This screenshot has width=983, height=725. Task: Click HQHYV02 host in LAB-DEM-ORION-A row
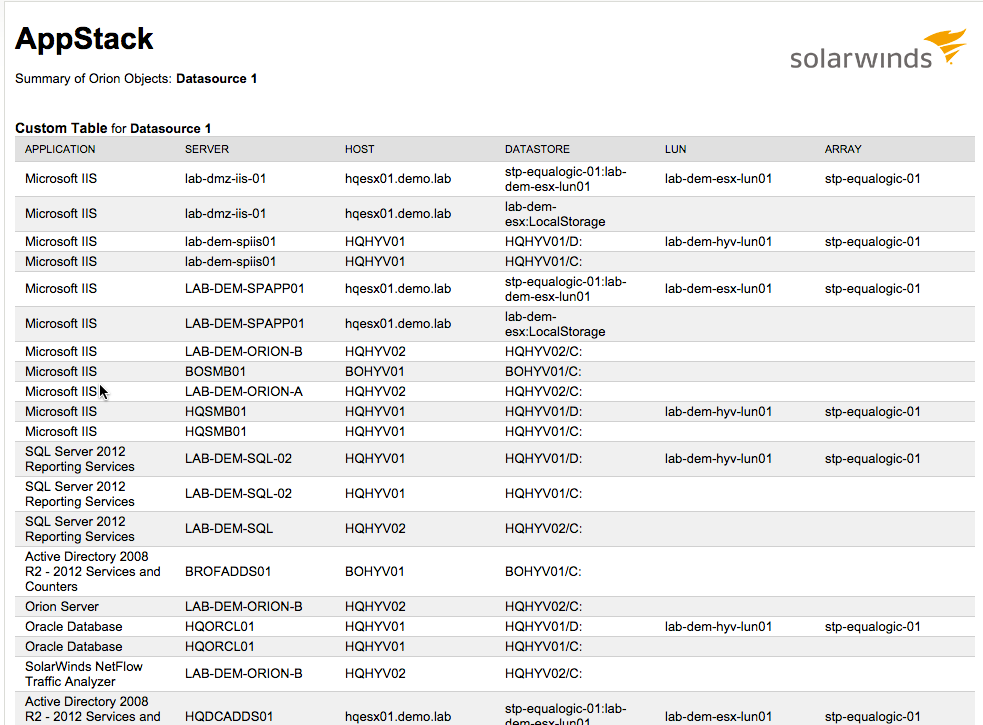pos(375,391)
